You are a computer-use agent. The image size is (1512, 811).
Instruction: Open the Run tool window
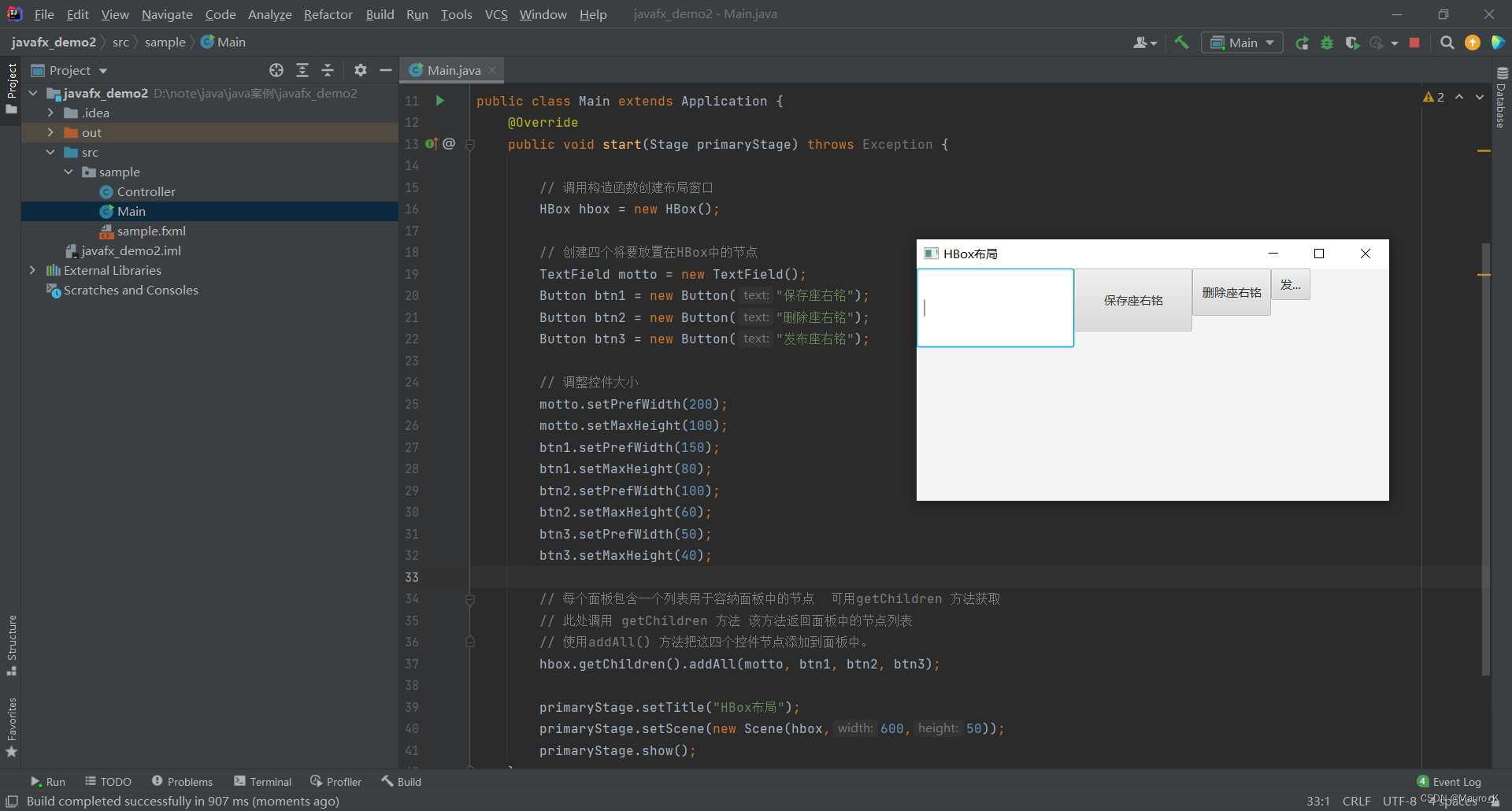click(x=47, y=782)
